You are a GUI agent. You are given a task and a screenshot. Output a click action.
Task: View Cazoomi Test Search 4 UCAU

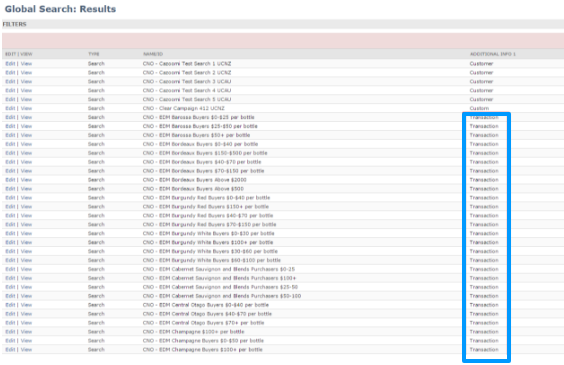[x=26, y=91]
